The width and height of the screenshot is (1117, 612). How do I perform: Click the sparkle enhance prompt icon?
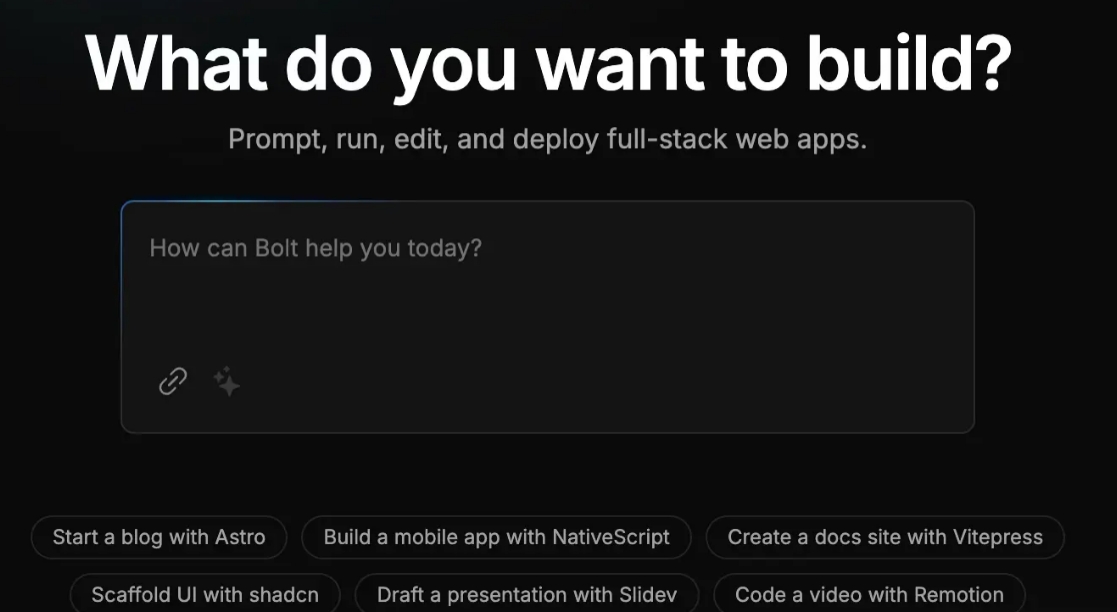(227, 381)
